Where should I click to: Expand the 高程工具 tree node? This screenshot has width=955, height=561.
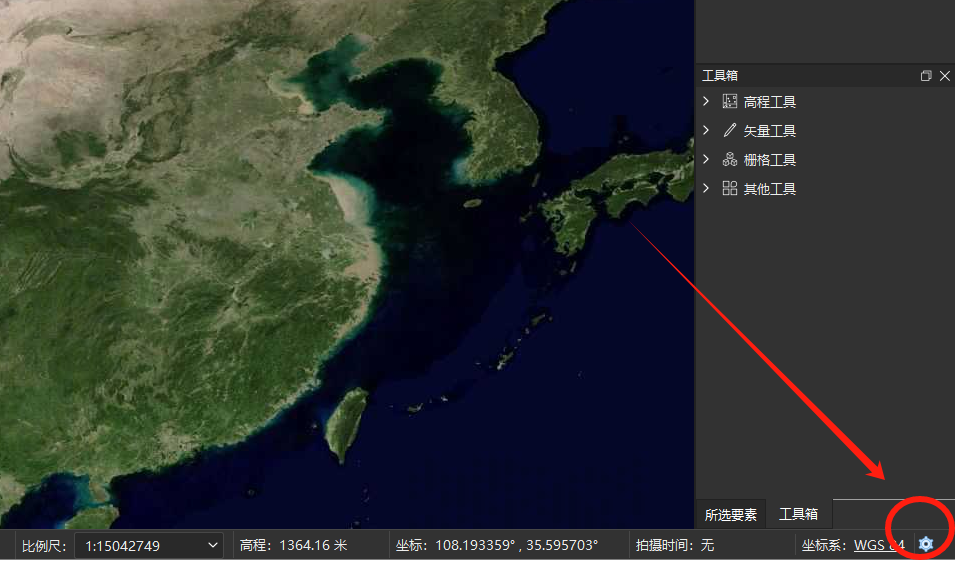(706, 101)
